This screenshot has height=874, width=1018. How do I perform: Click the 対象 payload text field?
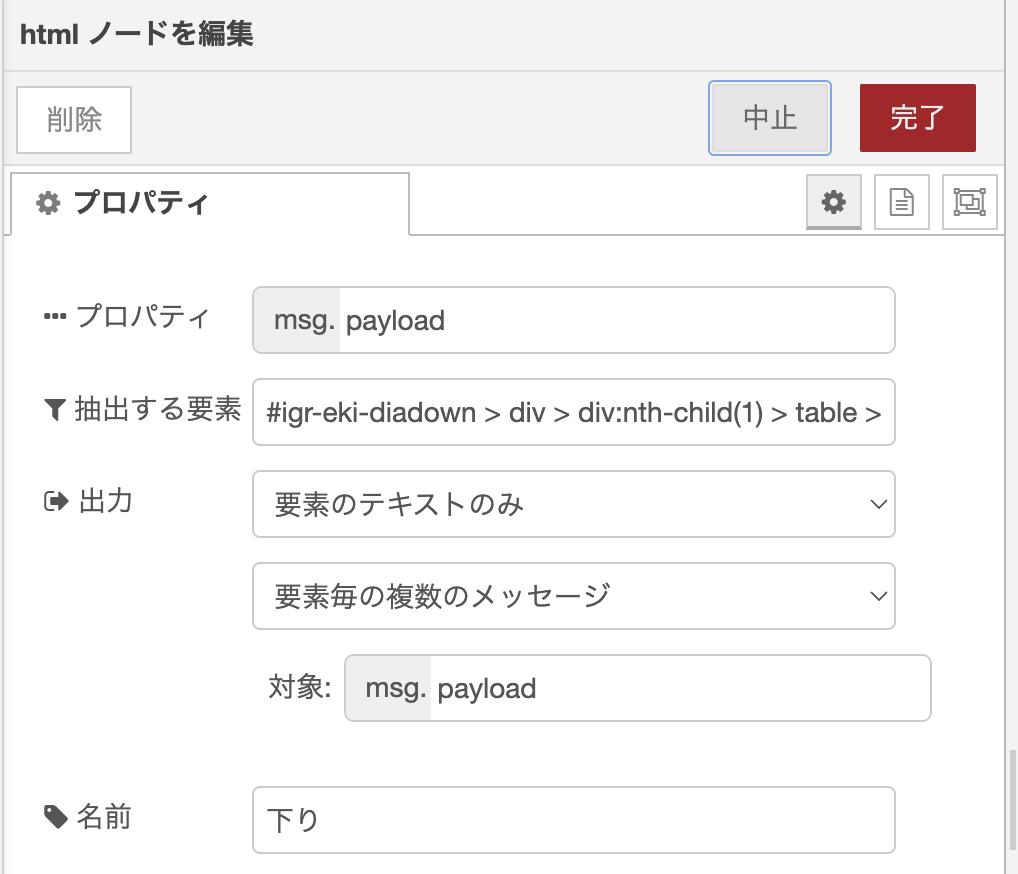[680, 688]
